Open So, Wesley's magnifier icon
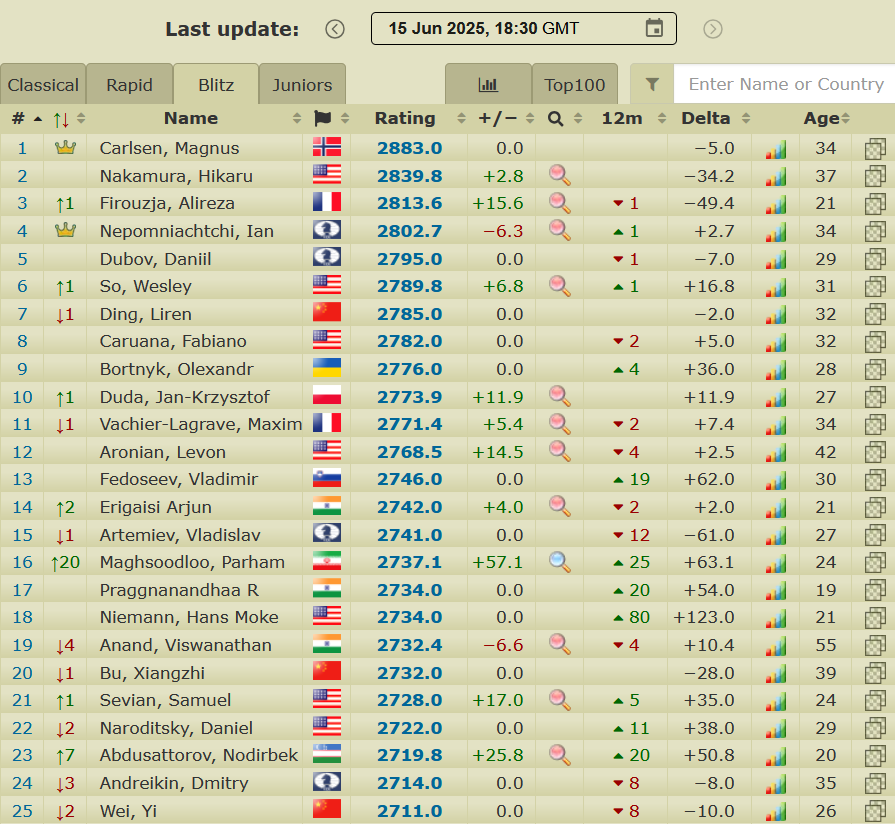The width and height of the screenshot is (895, 824). click(x=559, y=286)
